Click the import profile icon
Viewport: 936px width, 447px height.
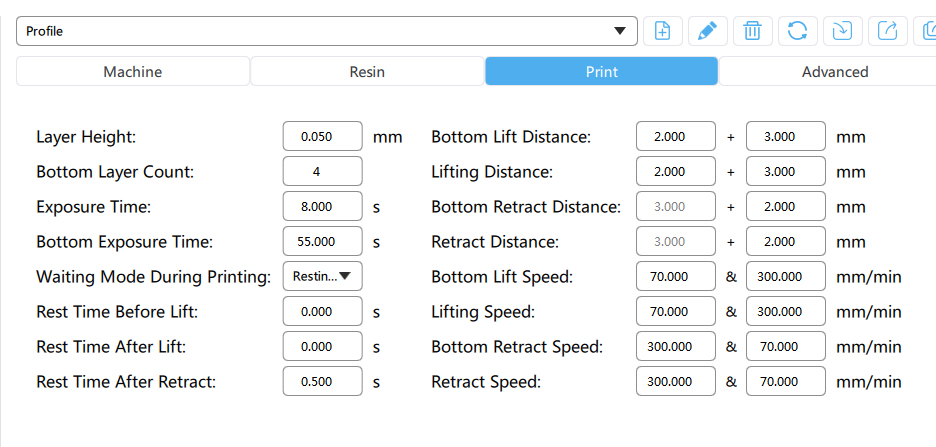point(842,31)
